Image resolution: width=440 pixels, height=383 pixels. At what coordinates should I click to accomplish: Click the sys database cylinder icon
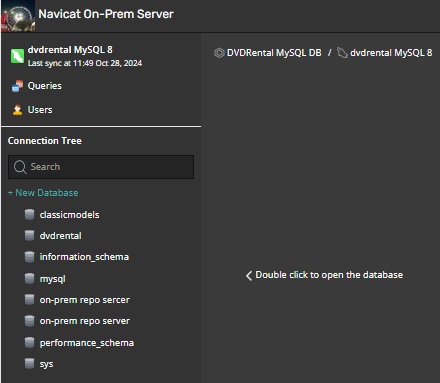29,363
